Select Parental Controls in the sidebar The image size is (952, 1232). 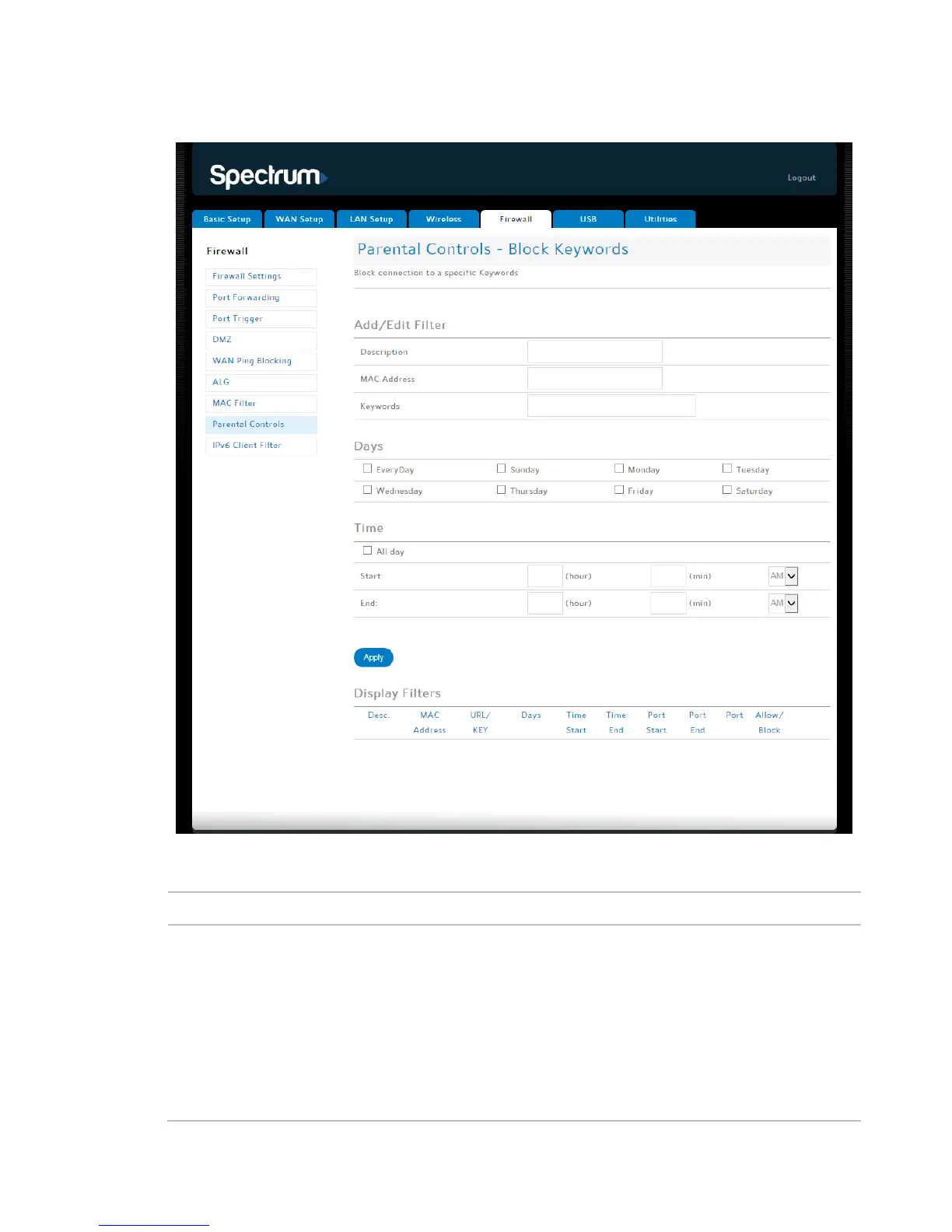261,425
